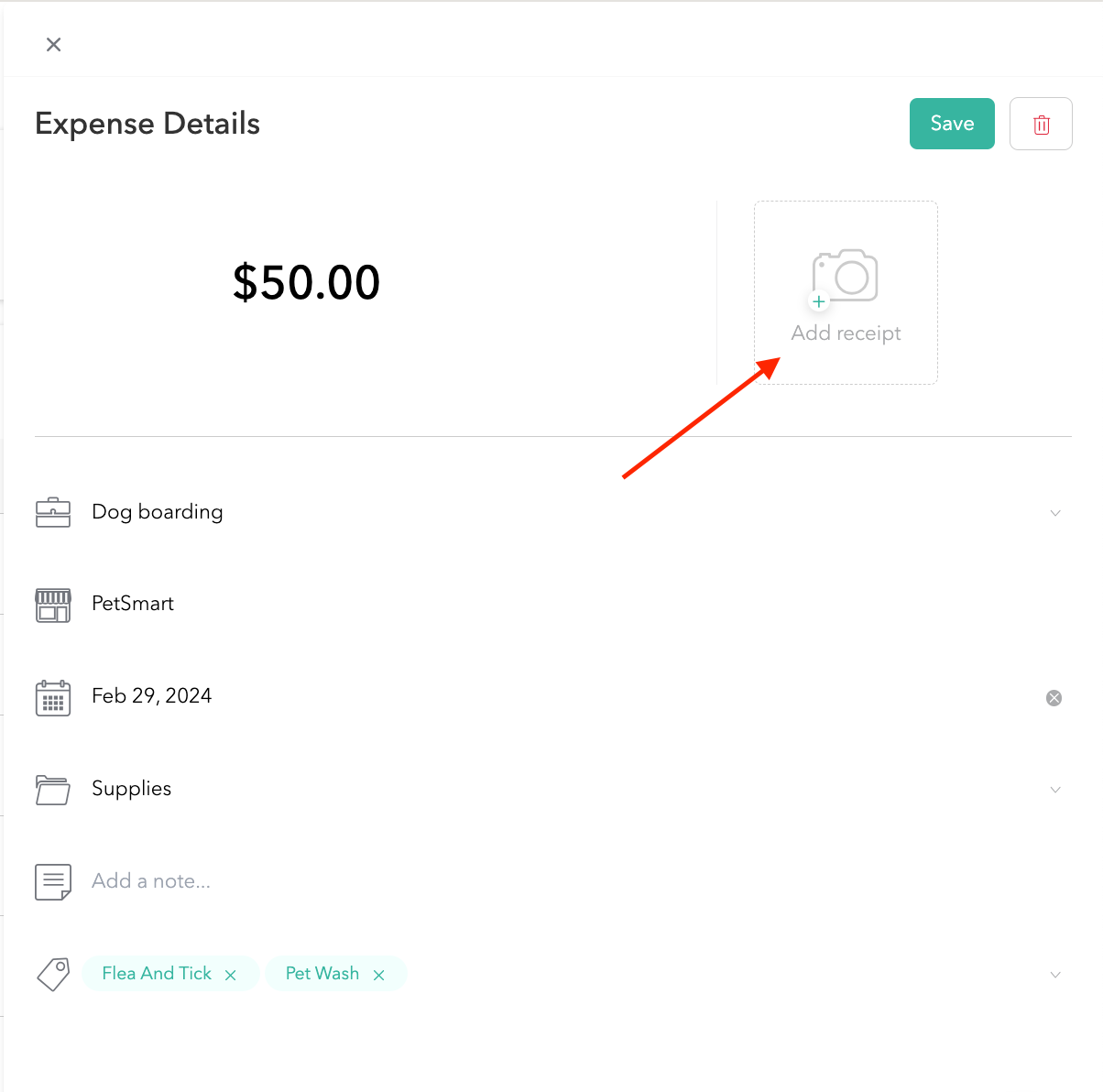Expand the Dog boarding dropdown chevron
Viewport: 1103px width, 1092px height.
(x=1055, y=513)
